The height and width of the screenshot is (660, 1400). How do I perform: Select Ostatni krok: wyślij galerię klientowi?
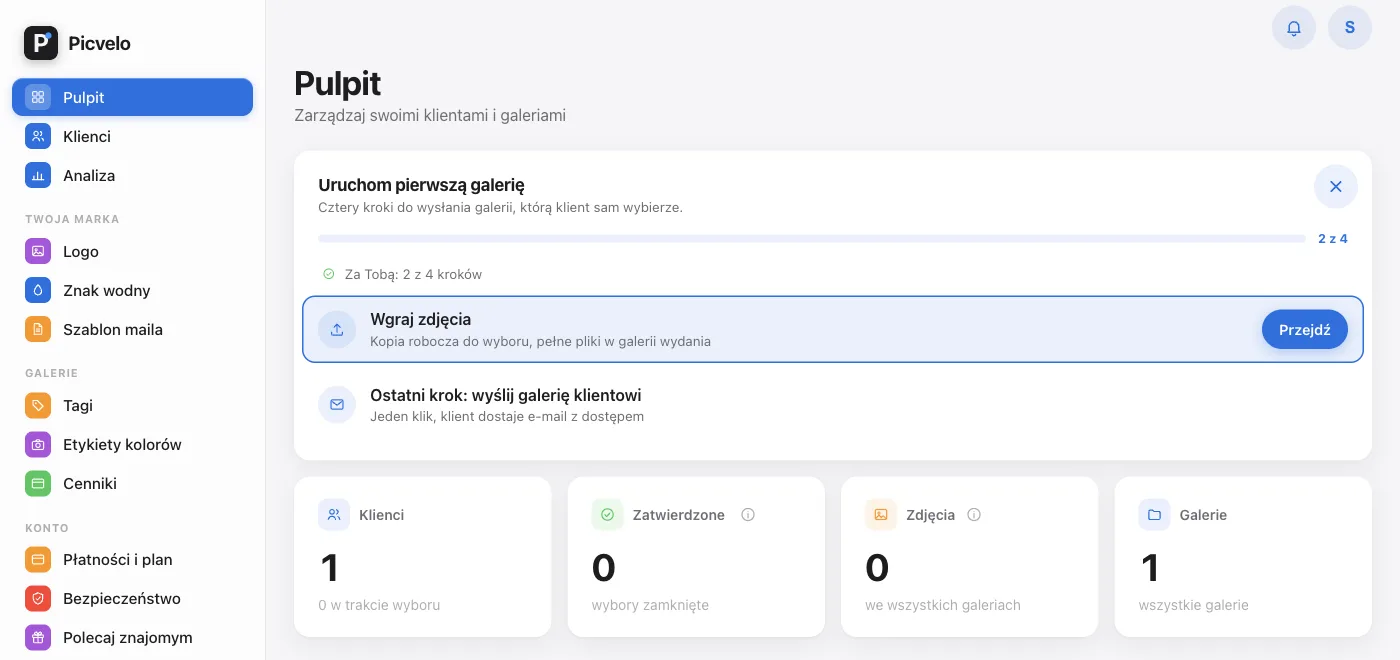(833, 405)
